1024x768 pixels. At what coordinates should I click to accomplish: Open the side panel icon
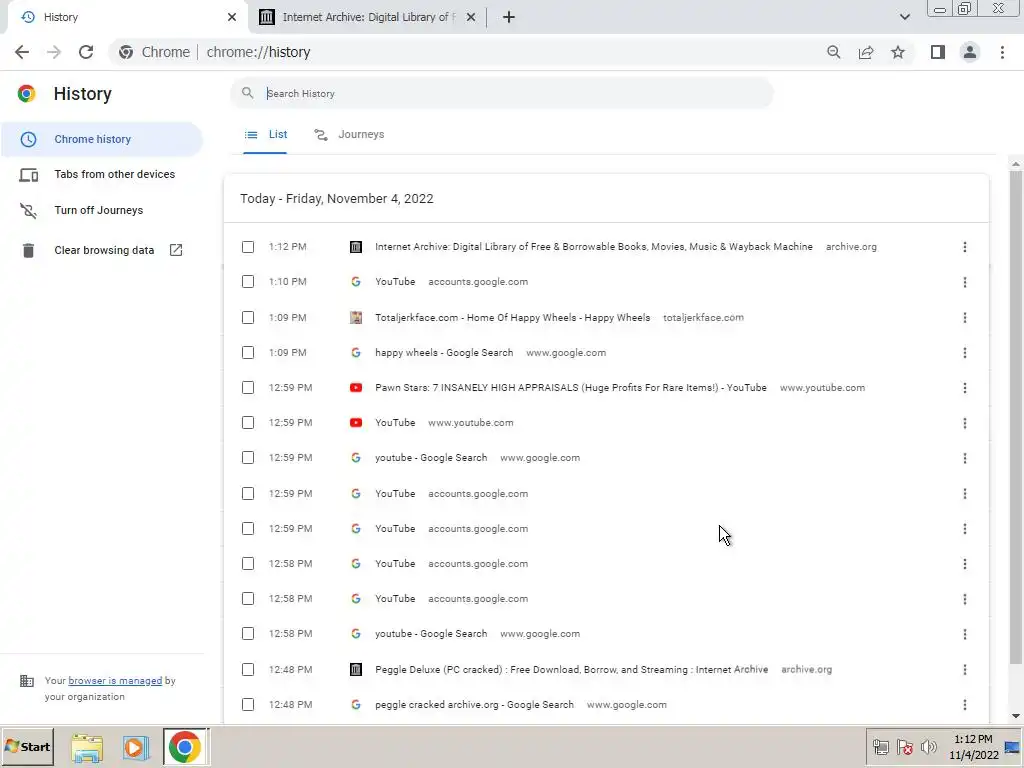pyautogui.click(x=938, y=52)
